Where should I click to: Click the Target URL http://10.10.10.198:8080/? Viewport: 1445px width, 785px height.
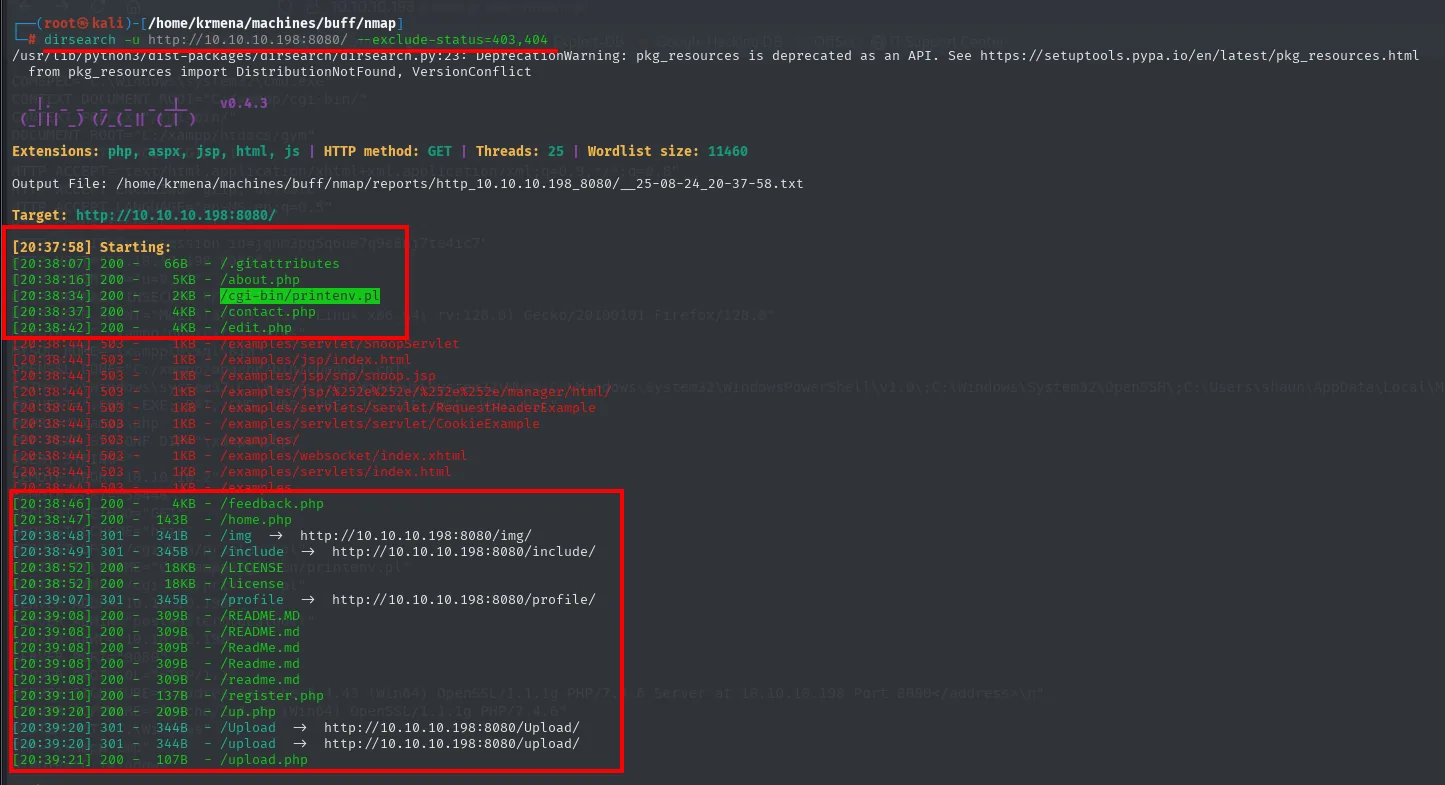pos(175,216)
